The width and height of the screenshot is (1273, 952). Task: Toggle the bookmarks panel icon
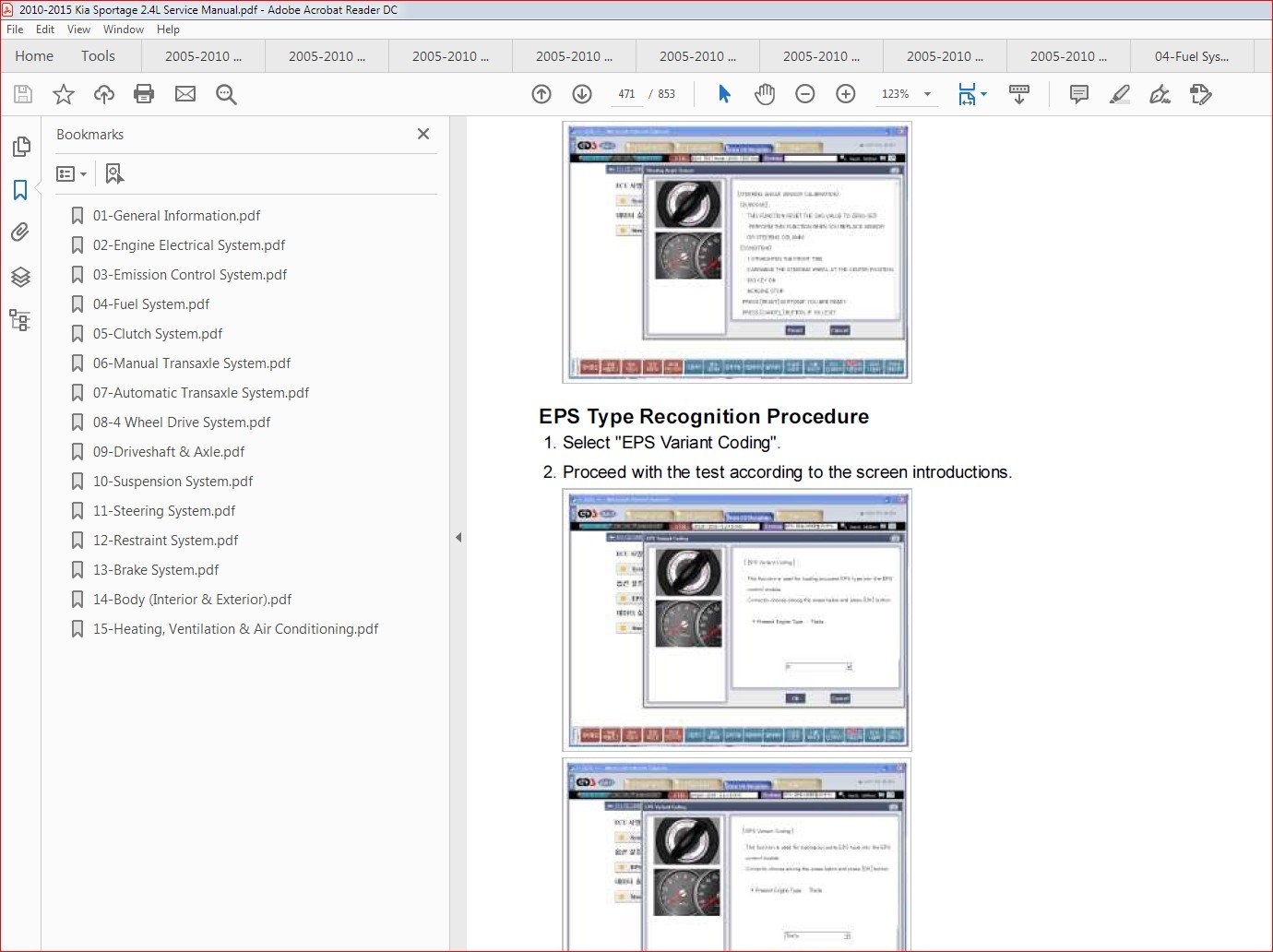tap(20, 190)
